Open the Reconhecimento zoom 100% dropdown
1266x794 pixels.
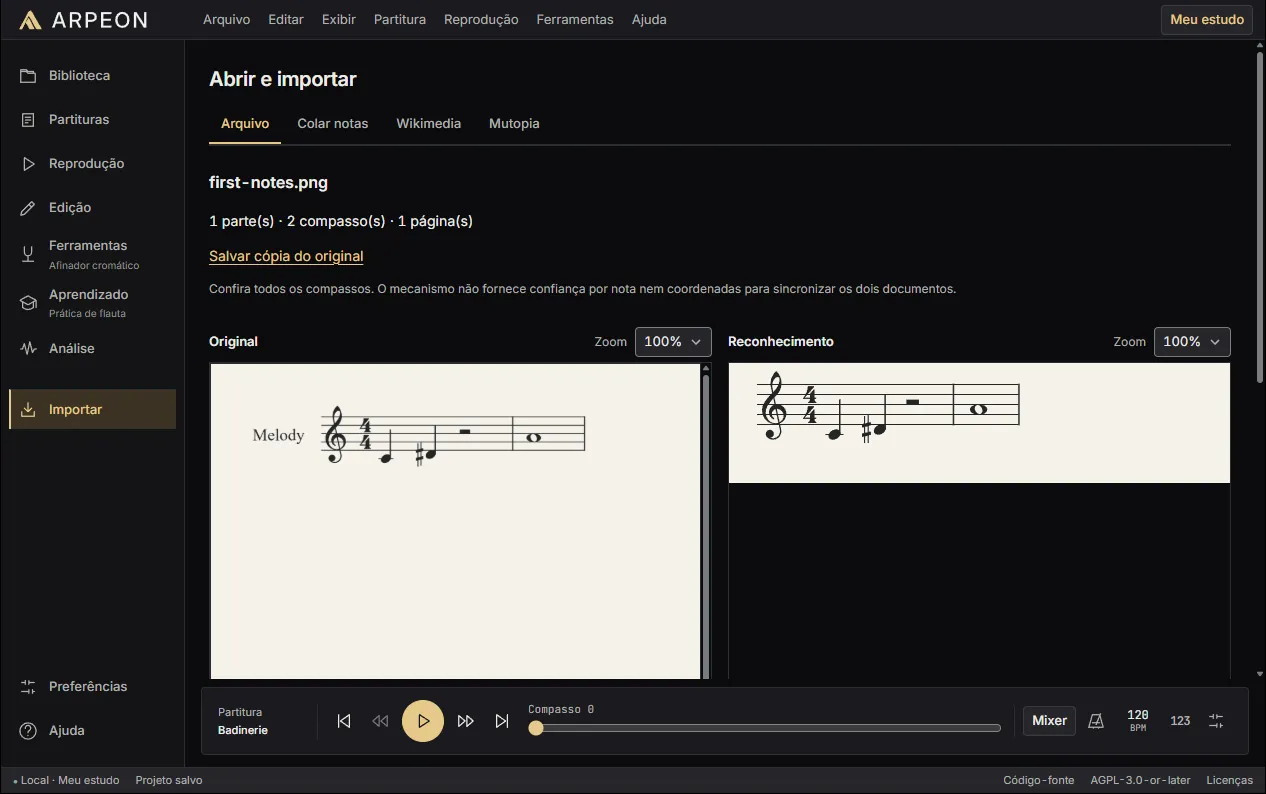click(1192, 342)
